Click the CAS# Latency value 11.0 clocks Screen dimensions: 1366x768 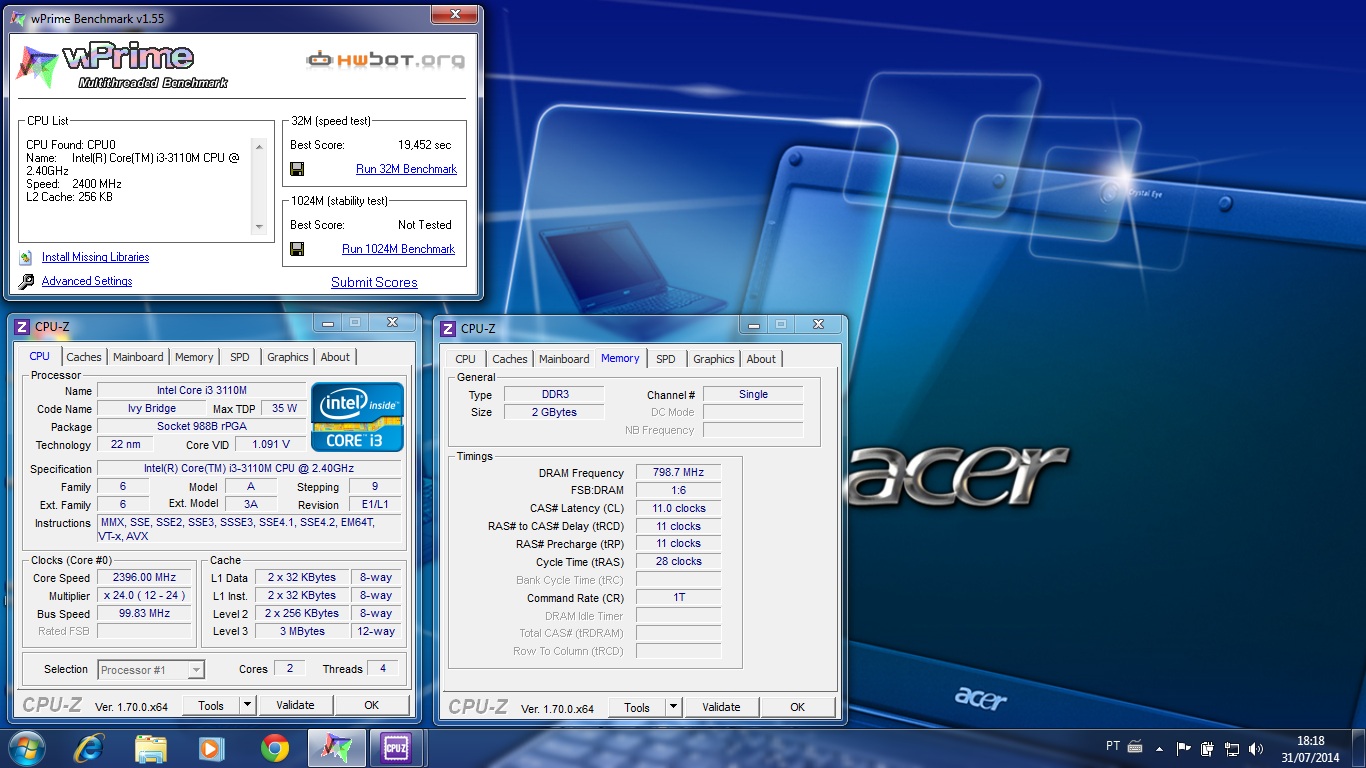pyautogui.click(x=678, y=508)
